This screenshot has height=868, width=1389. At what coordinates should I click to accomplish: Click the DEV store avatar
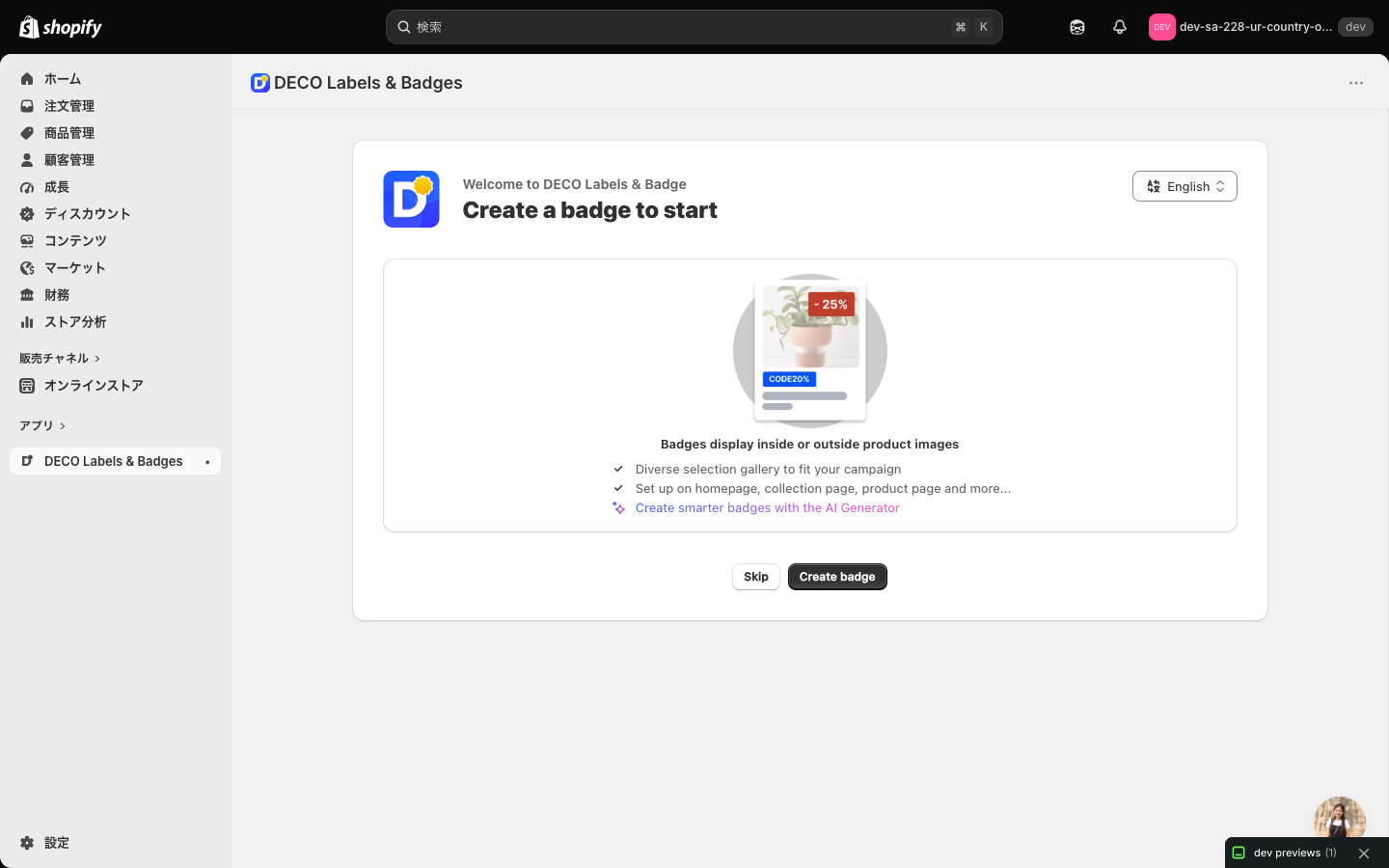[x=1161, y=27]
